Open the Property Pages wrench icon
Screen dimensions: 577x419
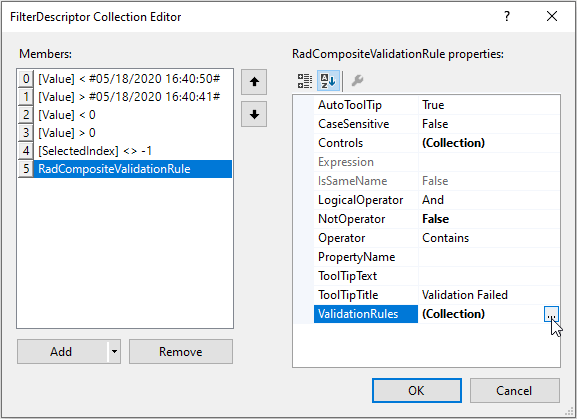[x=357, y=81]
